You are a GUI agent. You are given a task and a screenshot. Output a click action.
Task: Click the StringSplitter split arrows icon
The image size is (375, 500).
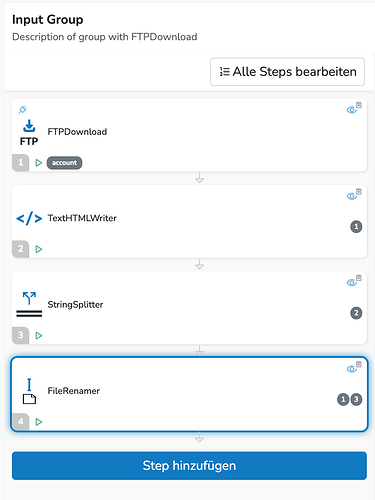(x=29, y=304)
